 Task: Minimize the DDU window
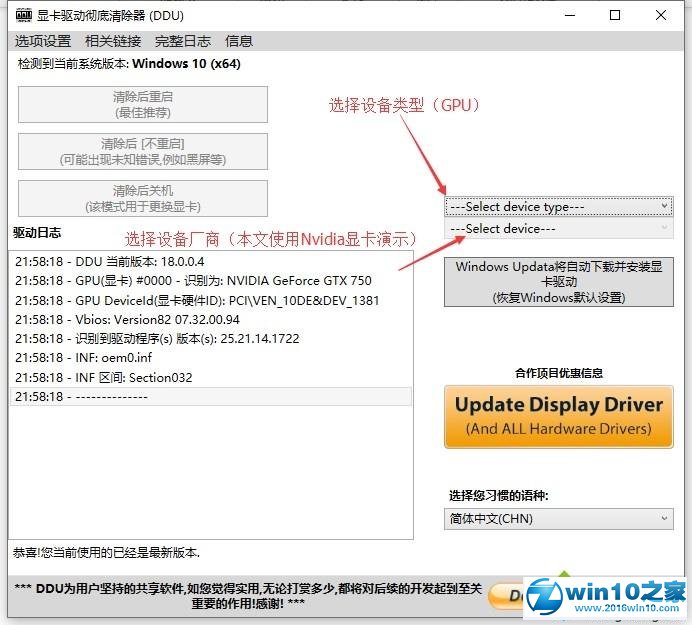pos(569,15)
